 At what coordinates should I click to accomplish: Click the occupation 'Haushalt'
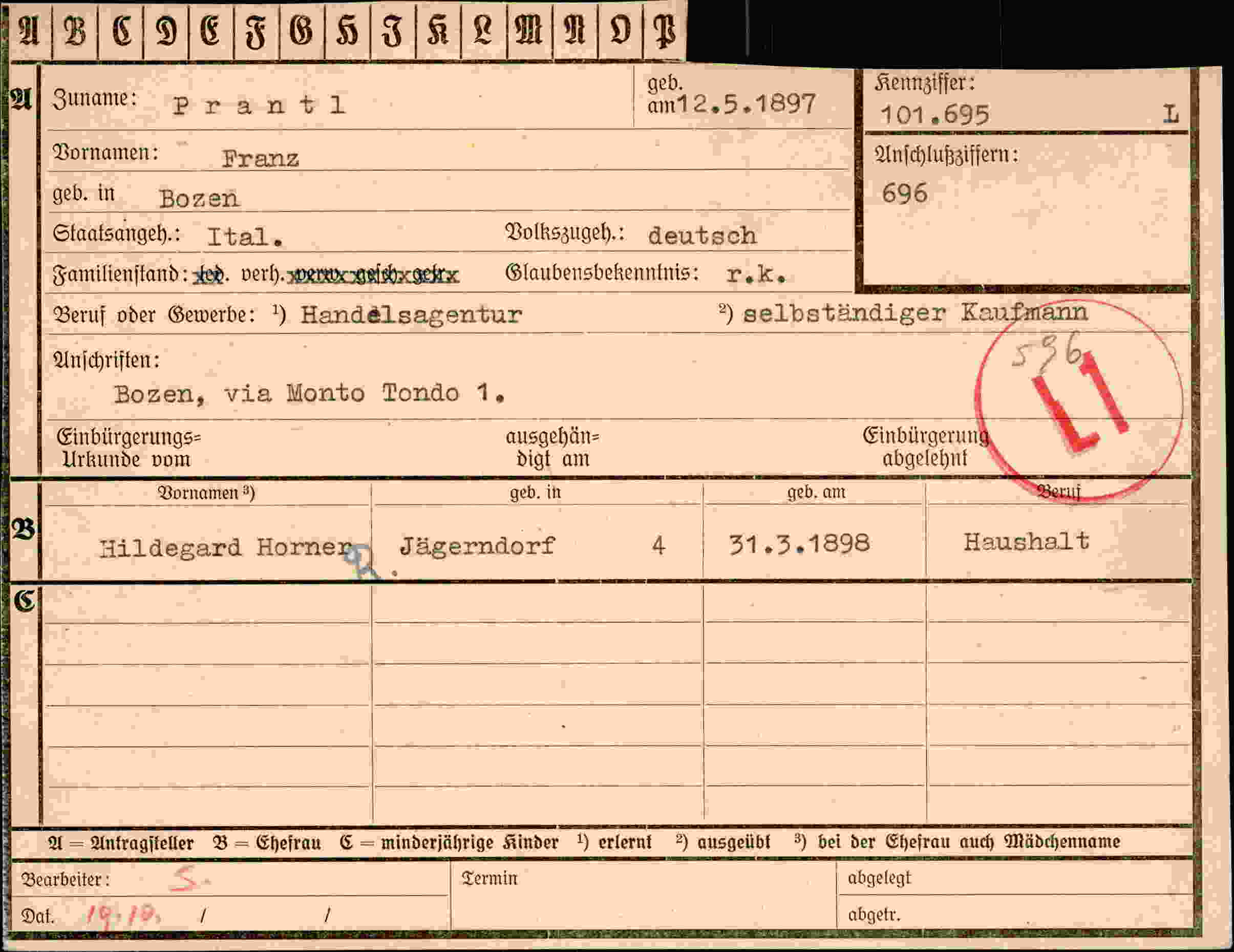[1027, 542]
